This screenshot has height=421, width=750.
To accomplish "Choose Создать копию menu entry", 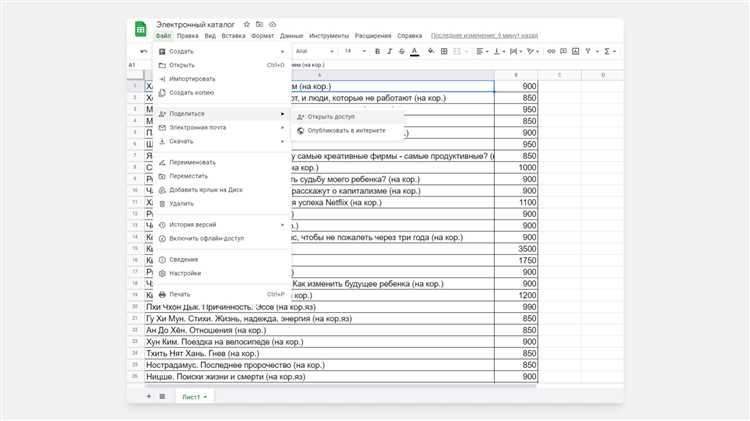I will click(x=222, y=93).
